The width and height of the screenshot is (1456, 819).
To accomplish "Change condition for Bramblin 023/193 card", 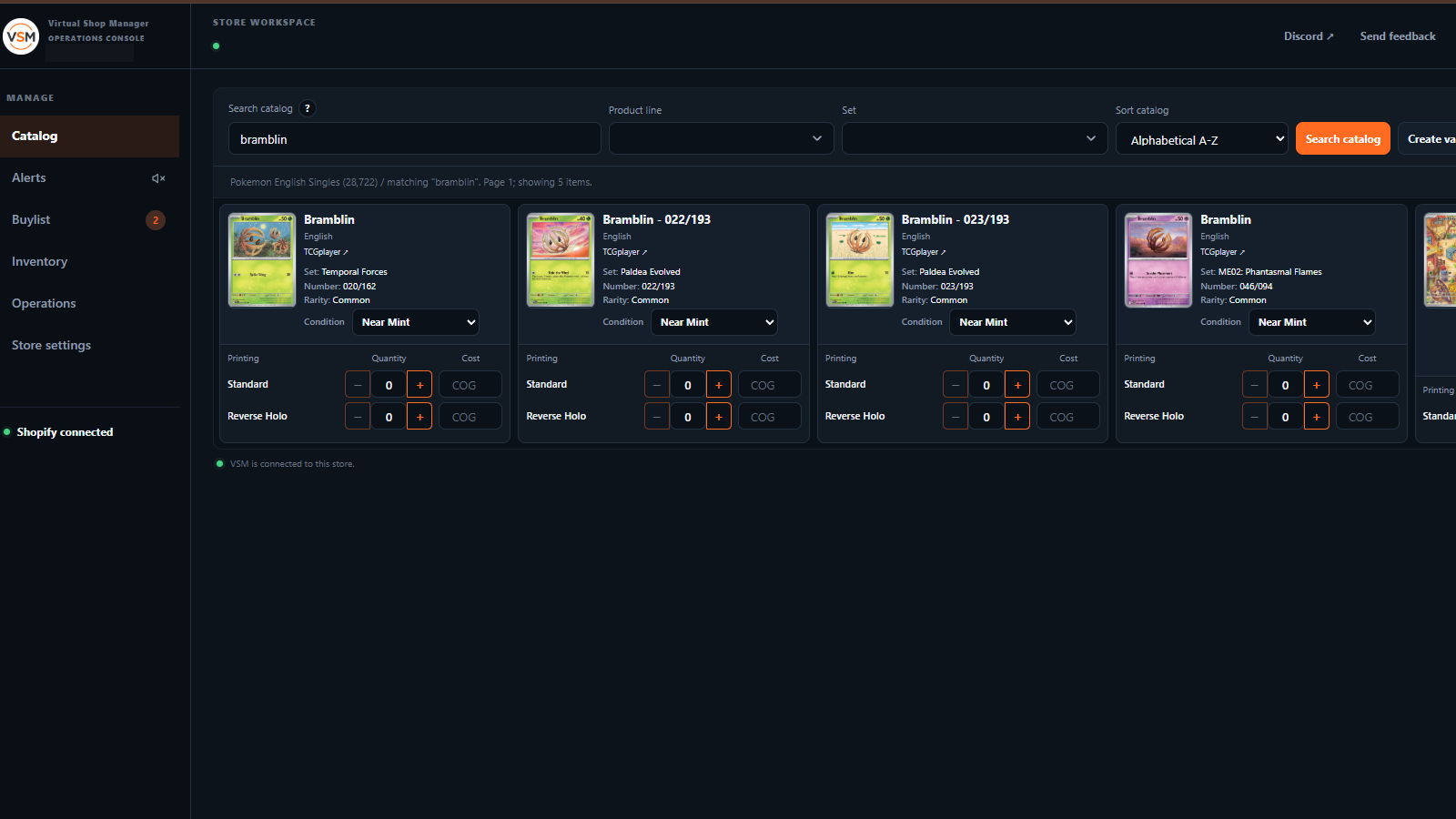I will (1013, 322).
